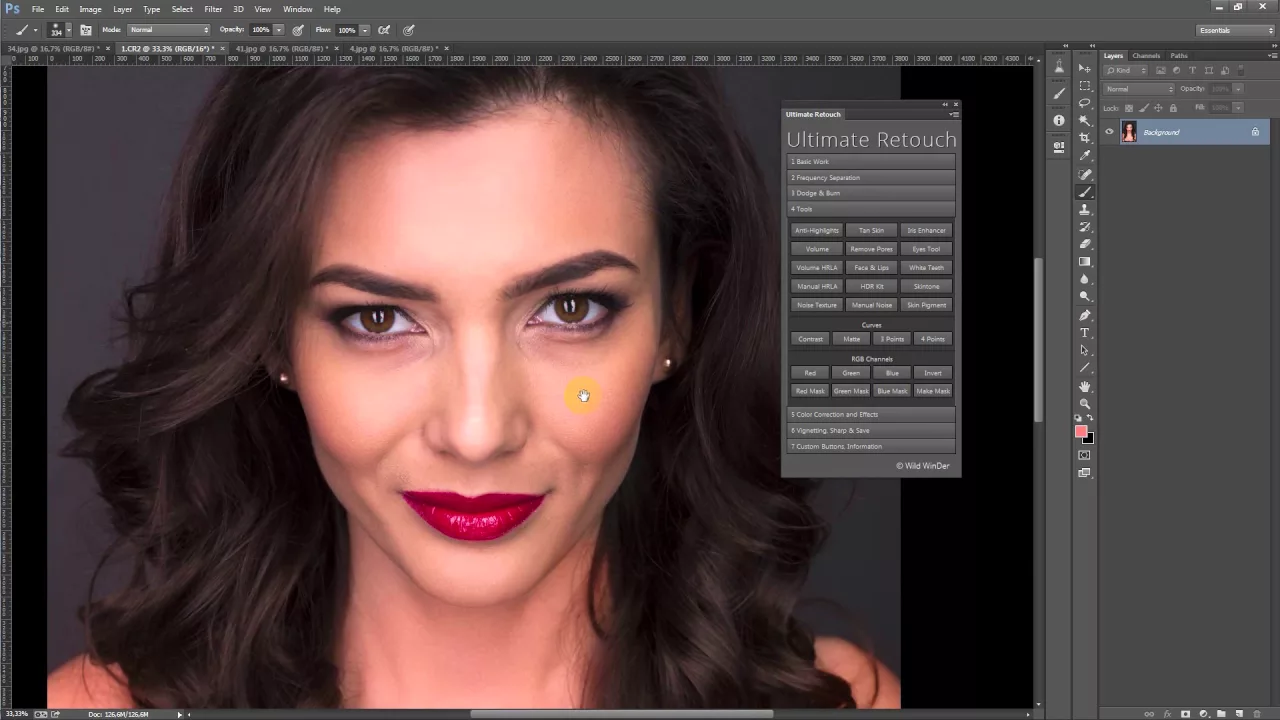
Task: Open the Filter menu
Action: click(x=213, y=9)
